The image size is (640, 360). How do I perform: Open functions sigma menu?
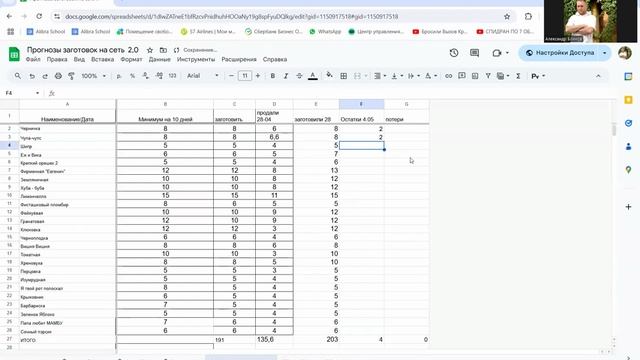[x=518, y=76]
